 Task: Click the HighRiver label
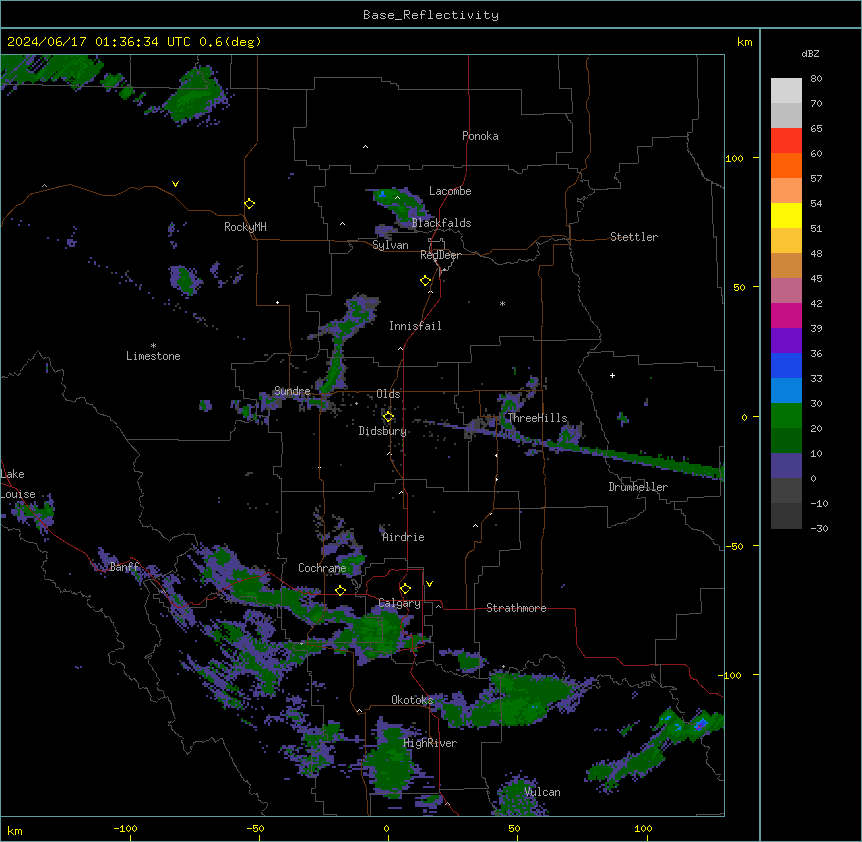(430, 743)
